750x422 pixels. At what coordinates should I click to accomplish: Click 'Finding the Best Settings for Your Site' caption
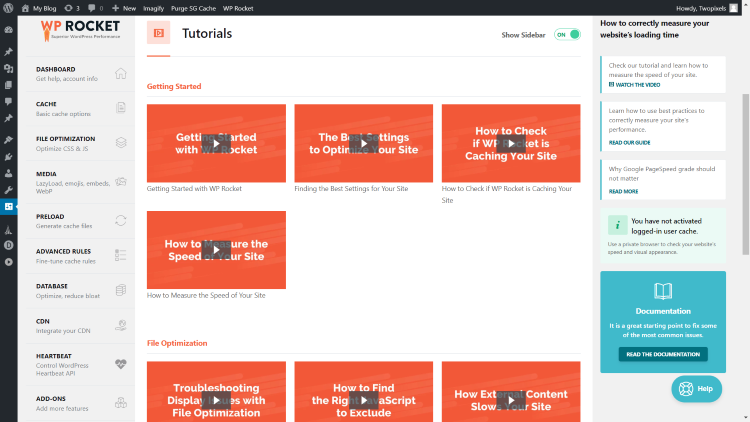click(351, 189)
